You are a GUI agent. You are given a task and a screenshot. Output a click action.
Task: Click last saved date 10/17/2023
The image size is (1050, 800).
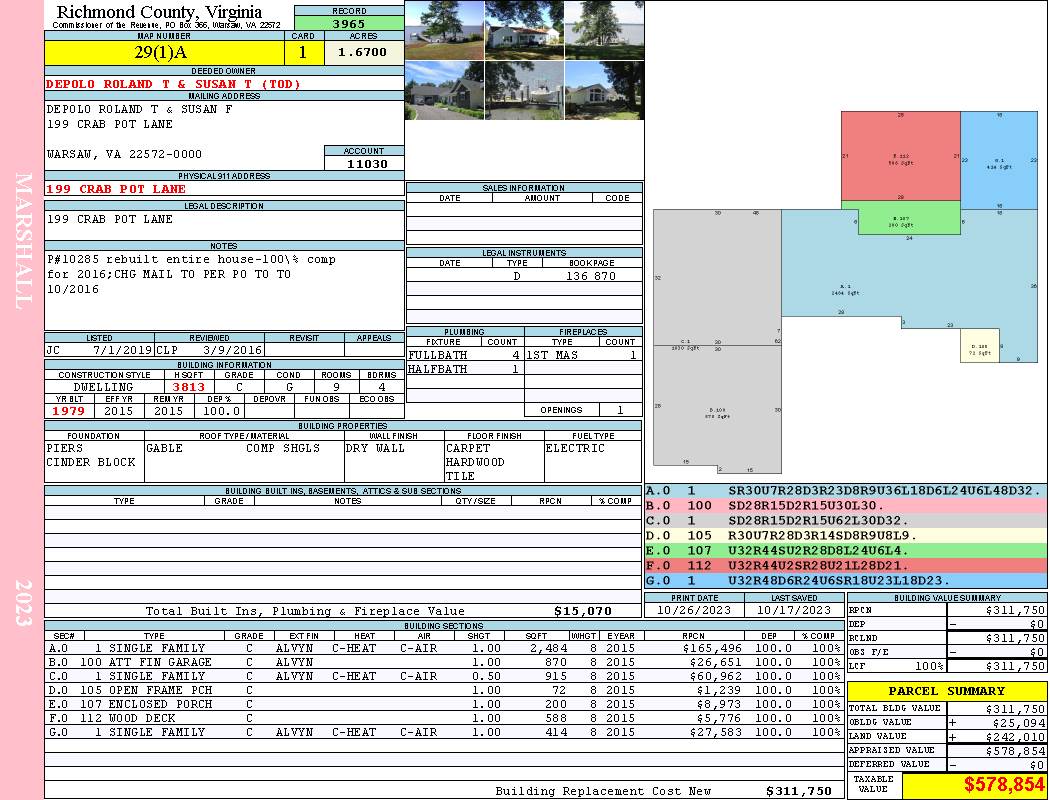[x=794, y=610]
